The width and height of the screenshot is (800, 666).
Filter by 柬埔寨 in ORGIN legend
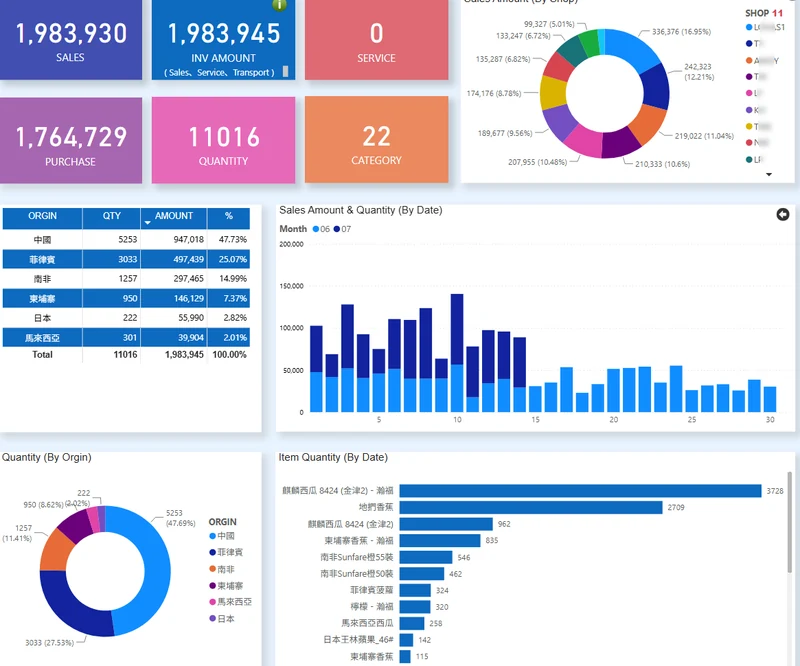(x=226, y=585)
